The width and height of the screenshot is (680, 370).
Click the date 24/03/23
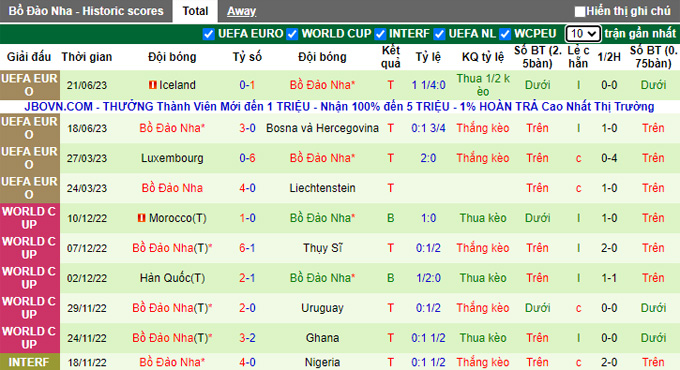click(x=87, y=188)
